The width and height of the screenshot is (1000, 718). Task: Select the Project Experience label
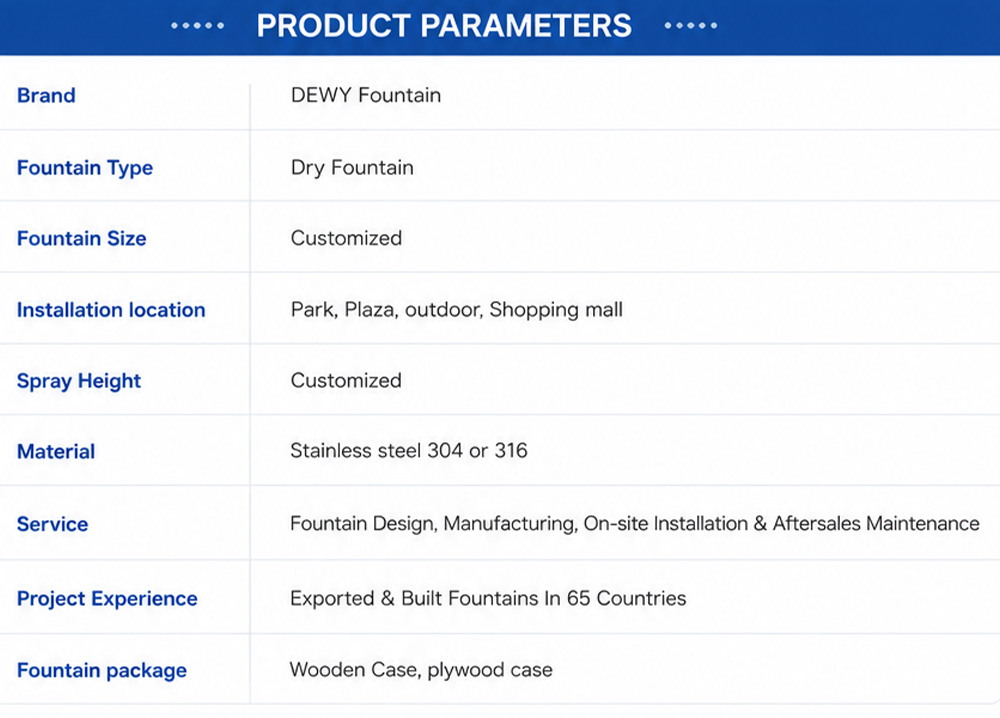coord(107,599)
